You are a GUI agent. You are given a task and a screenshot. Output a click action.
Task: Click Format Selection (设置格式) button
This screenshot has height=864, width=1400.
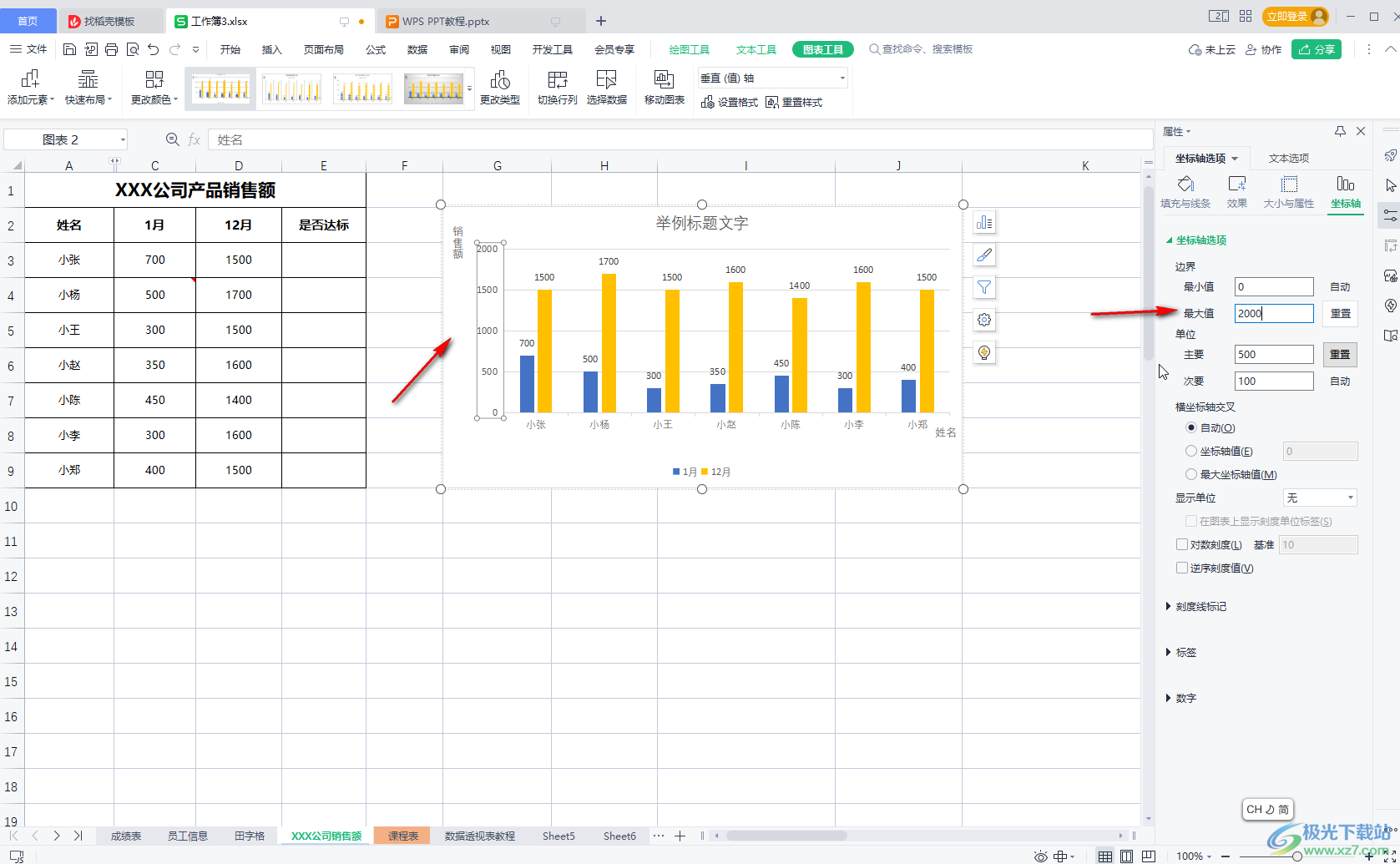730,102
